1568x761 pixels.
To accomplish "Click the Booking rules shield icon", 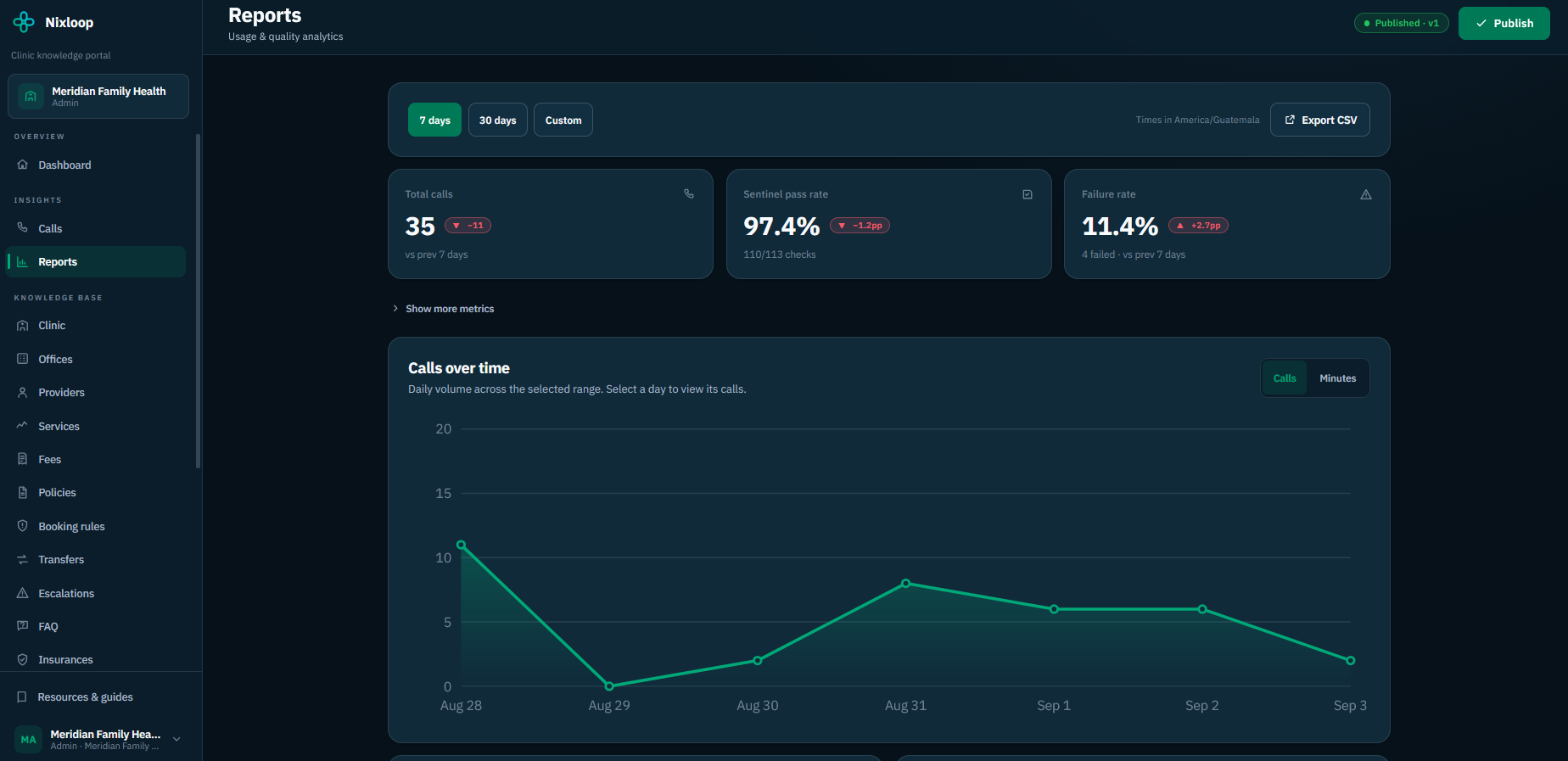I will [x=23, y=526].
